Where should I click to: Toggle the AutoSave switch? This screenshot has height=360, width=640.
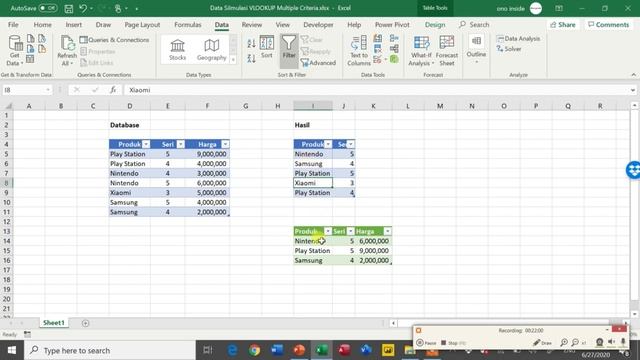[48, 8]
